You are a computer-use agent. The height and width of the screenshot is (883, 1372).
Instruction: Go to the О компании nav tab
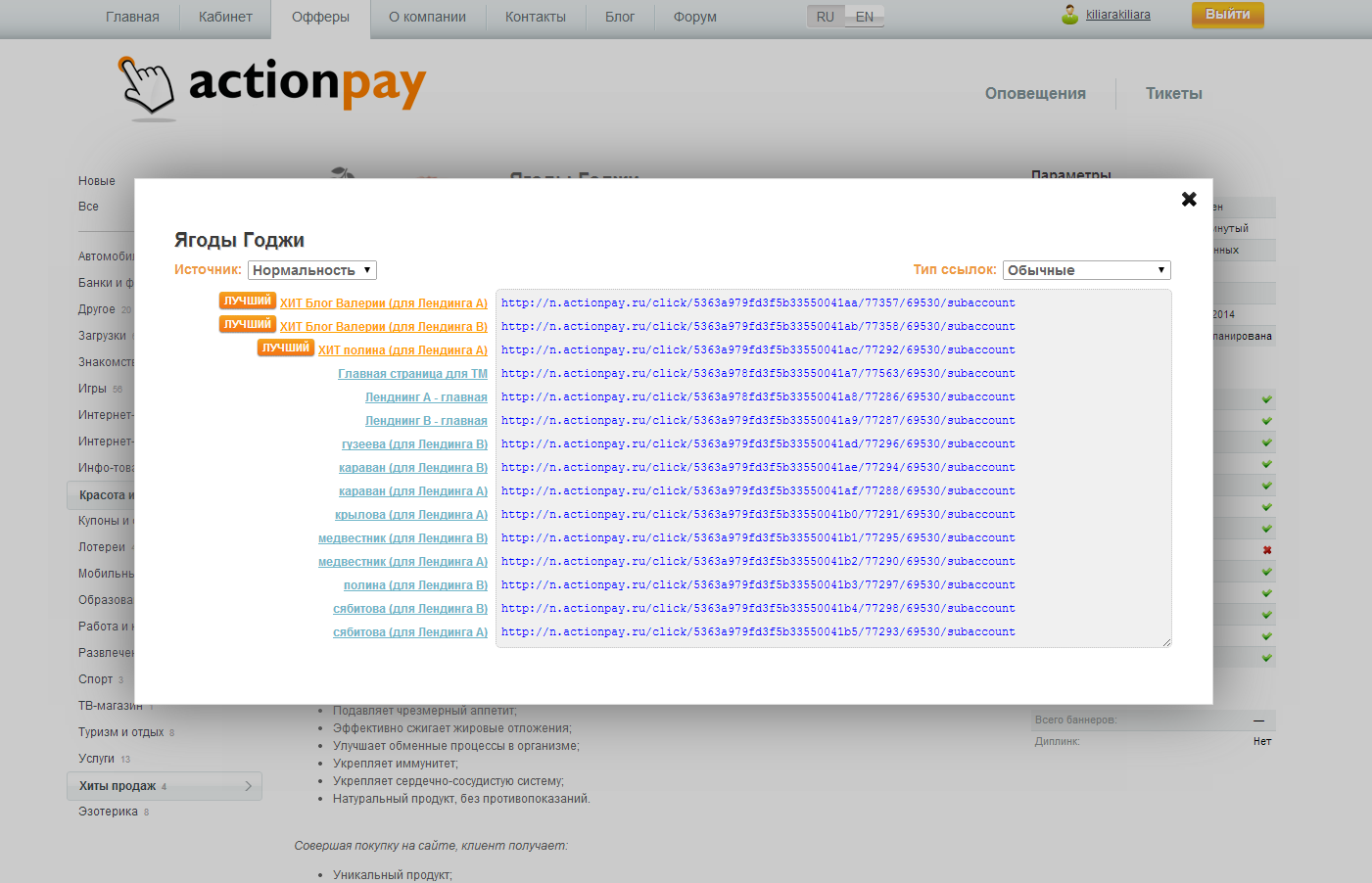coord(427,17)
